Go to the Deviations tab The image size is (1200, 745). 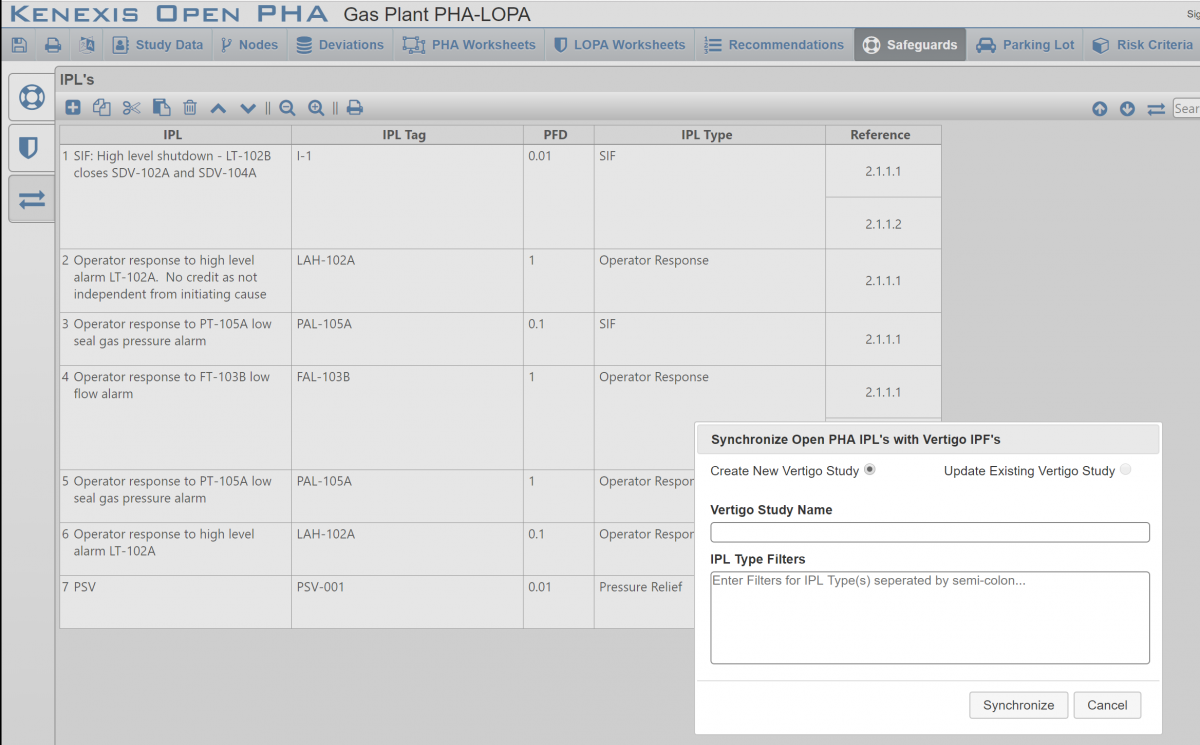339,45
